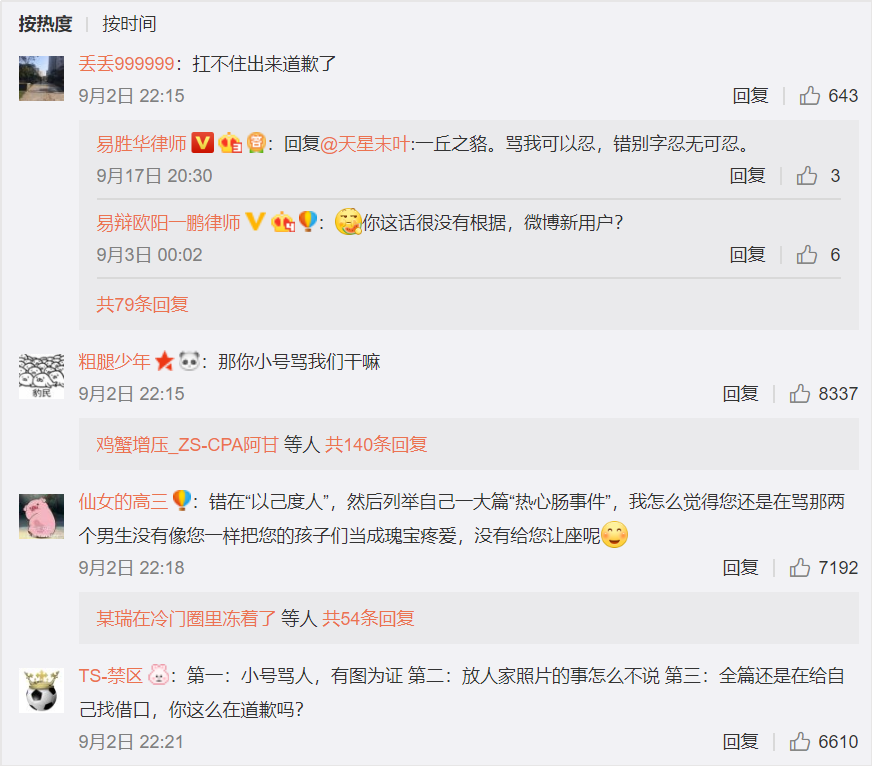The width and height of the screenshot is (872, 766).
Task: Reply to 丢丢999999's comment
Action: [x=750, y=96]
